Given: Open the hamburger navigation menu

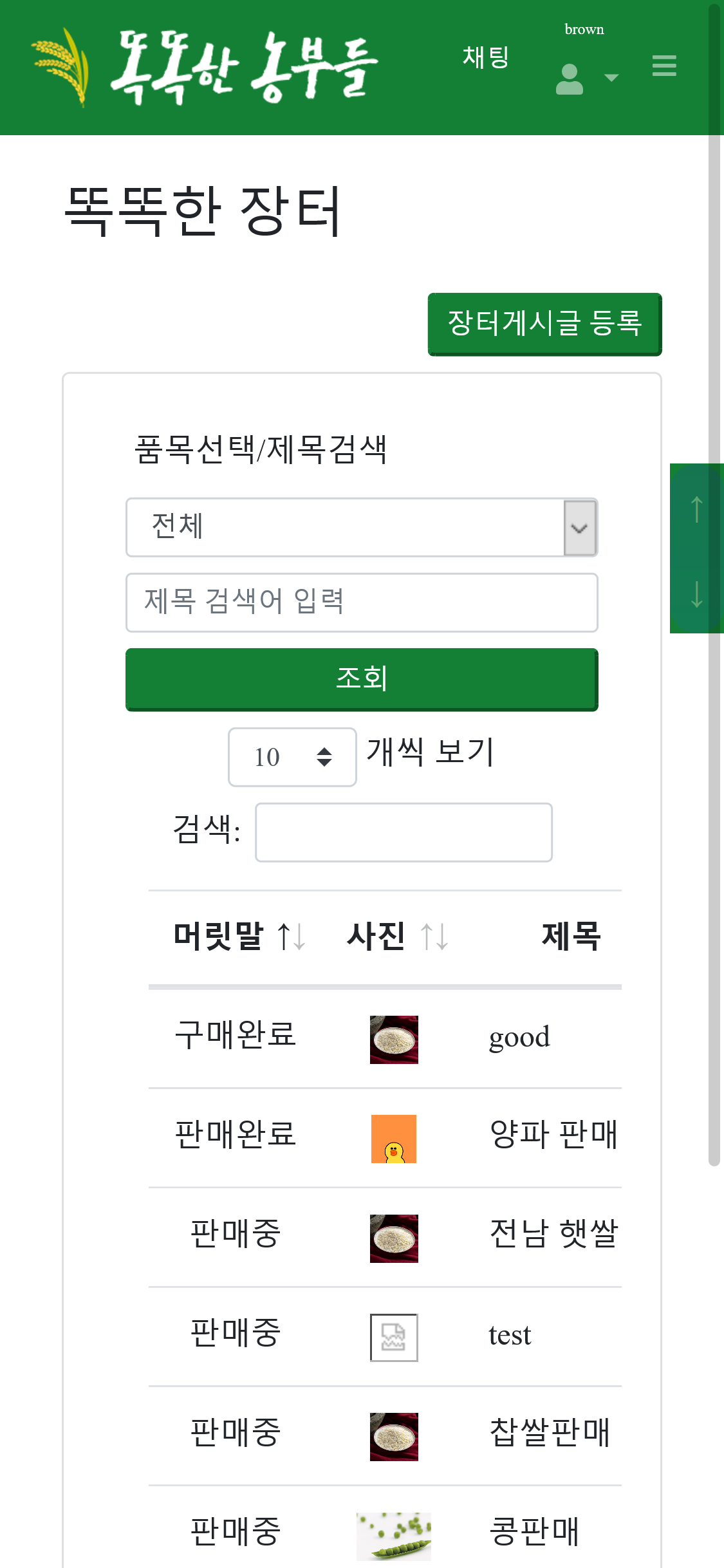Looking at the screenshot, I should tap(664, 66).
